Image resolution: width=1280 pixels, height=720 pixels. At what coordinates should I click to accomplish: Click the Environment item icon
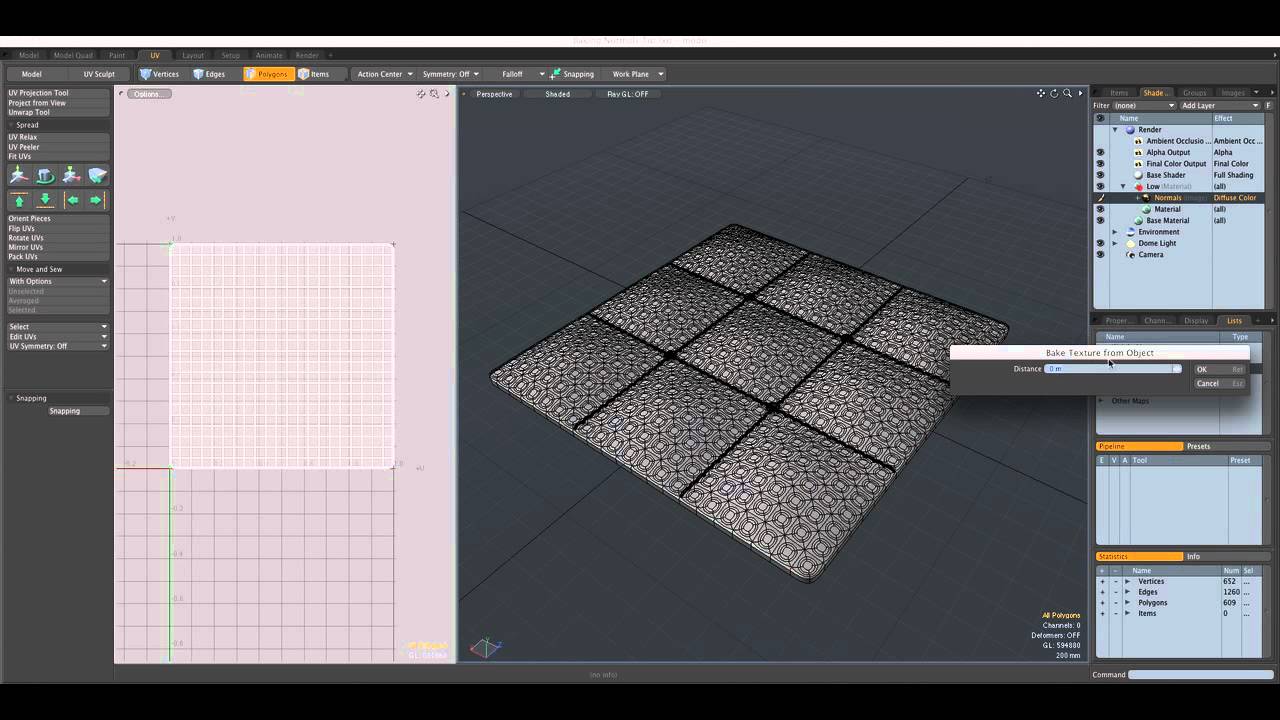[x=1130, y=232]
